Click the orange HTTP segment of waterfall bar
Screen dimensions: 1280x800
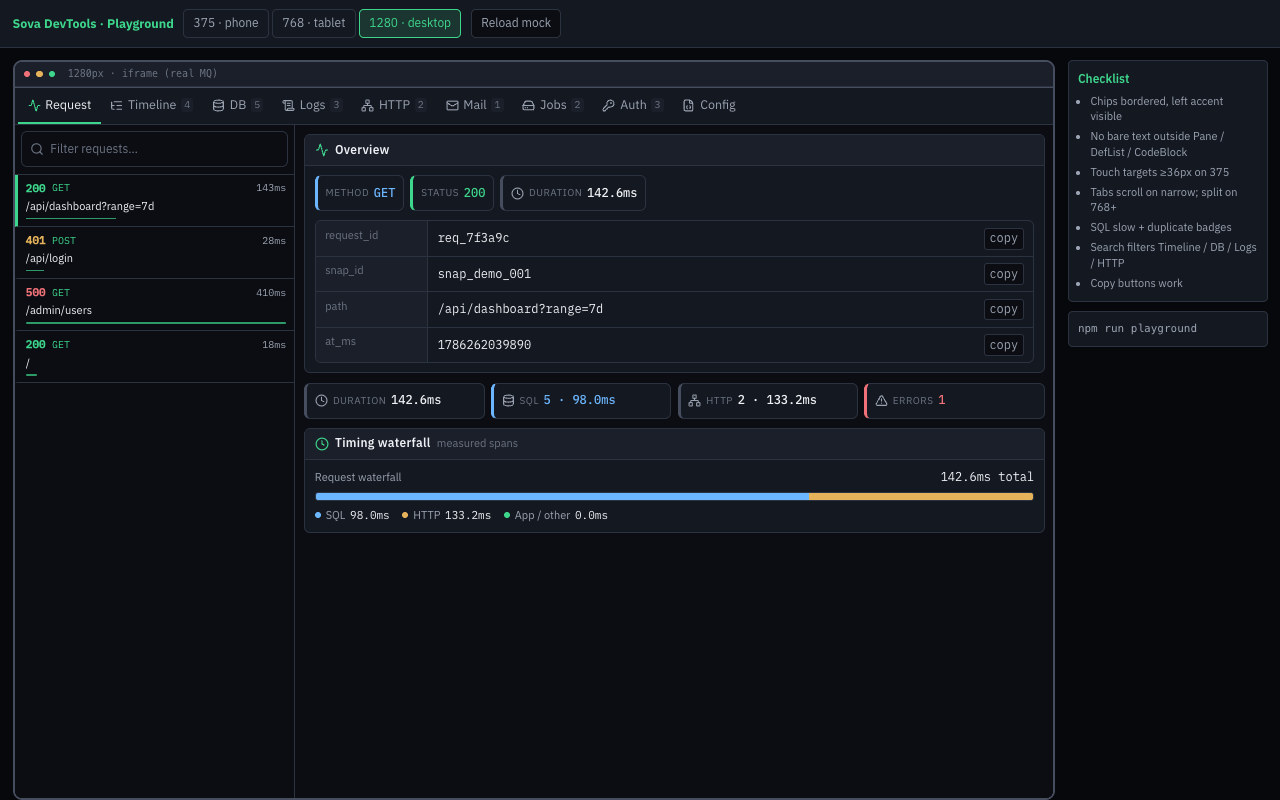click(921, 496)
